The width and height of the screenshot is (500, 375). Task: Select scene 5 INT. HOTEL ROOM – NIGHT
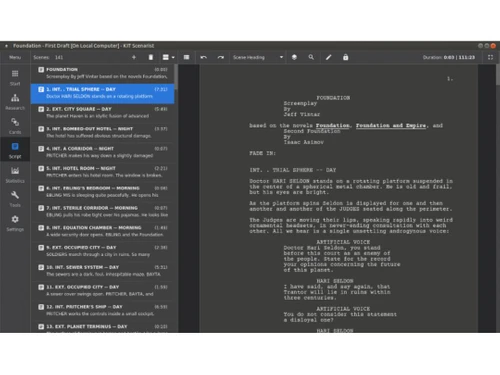(x=103, y=172)
